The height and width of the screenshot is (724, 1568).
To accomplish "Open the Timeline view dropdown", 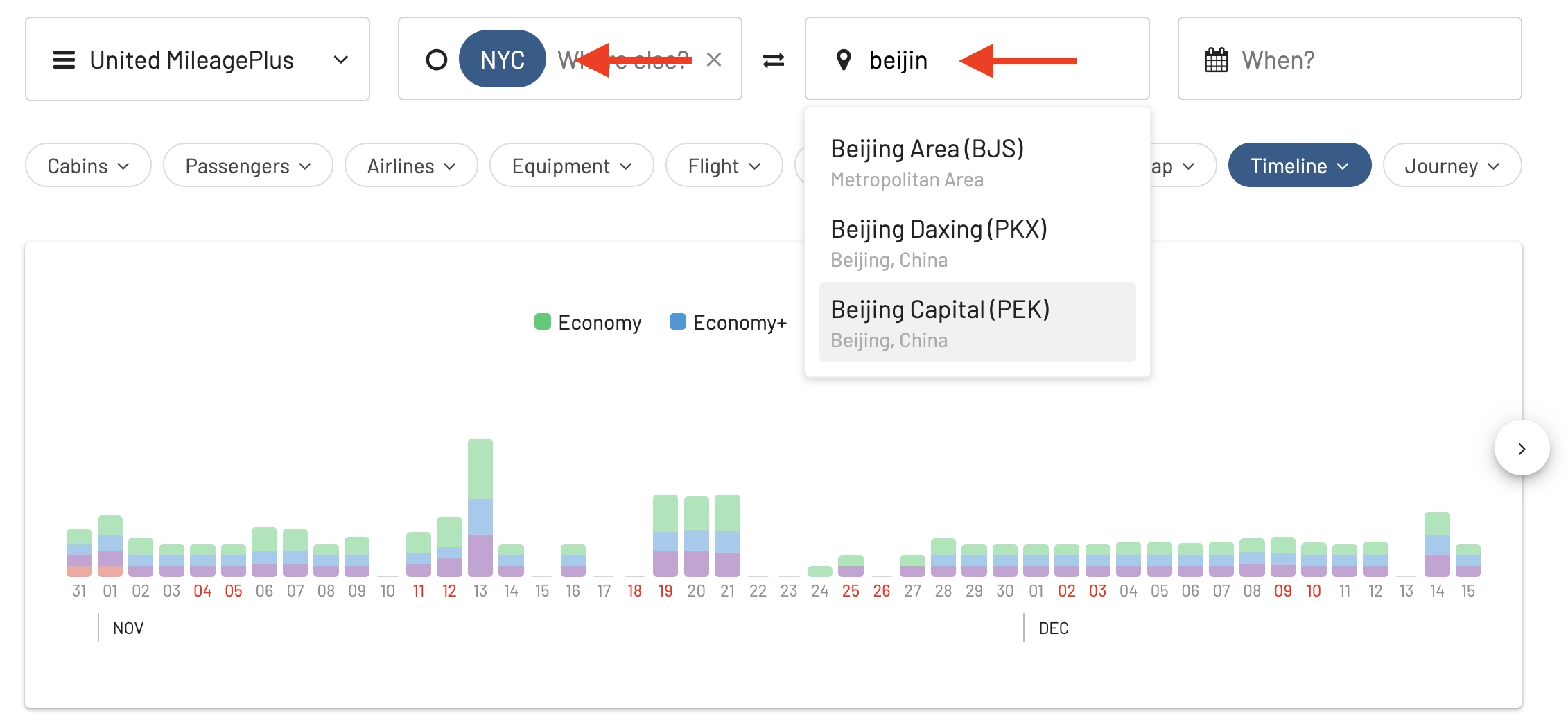I will pos(1300,166).
